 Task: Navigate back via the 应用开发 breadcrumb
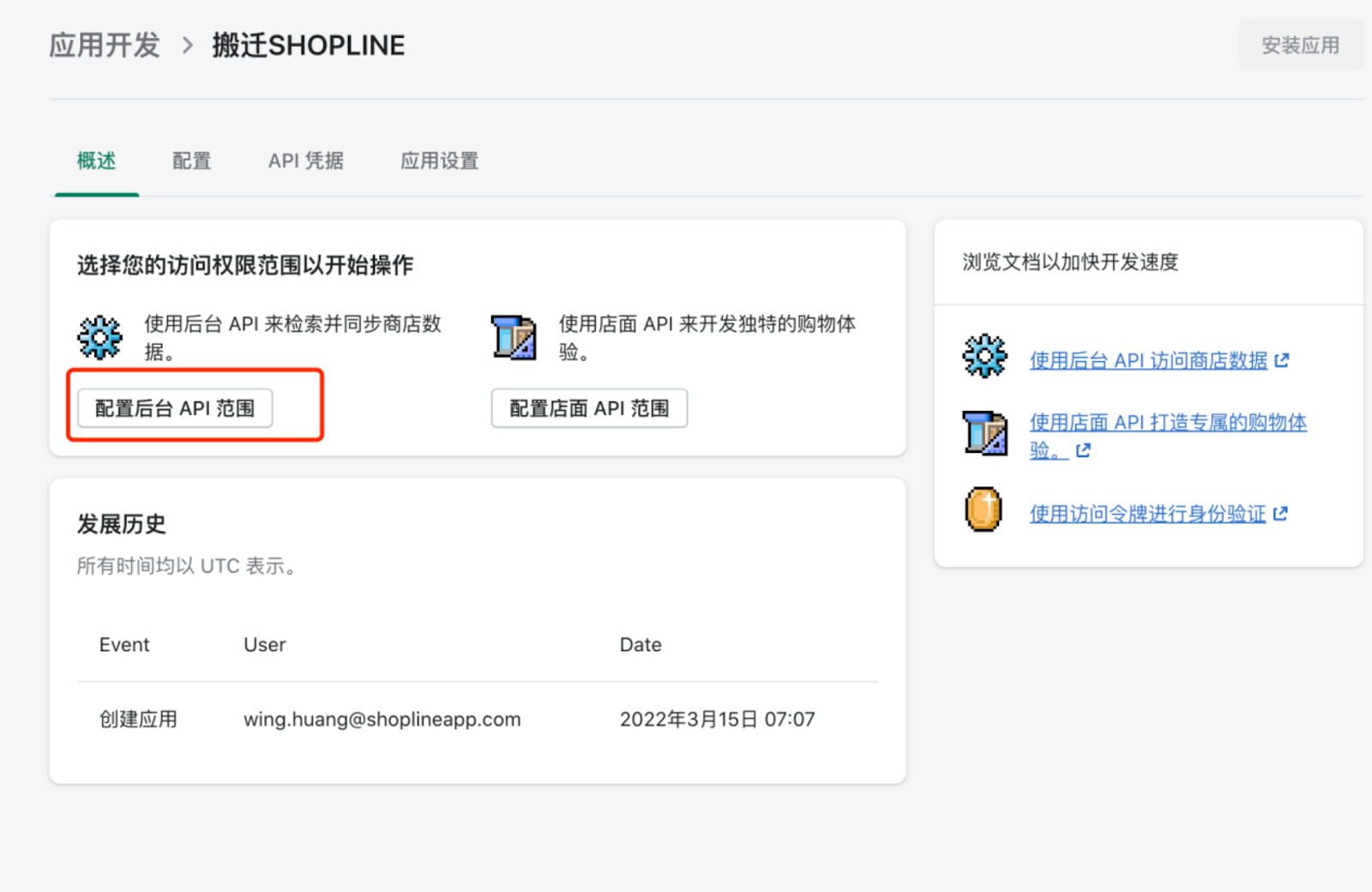tap(105, 45)
